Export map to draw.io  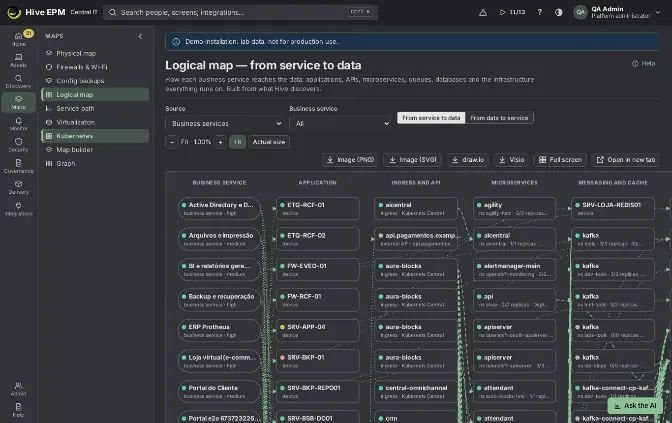click(x=468, y=159)
